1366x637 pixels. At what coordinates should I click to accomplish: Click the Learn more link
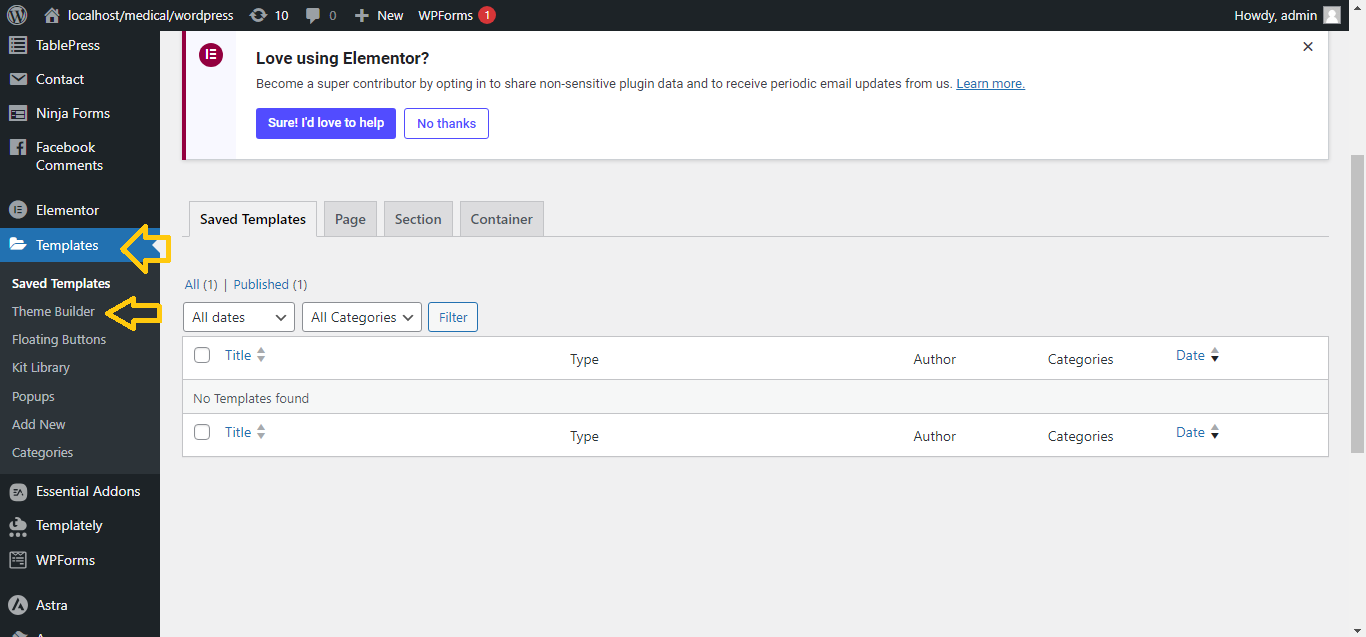pyautogui.click(x=990, y=84)
